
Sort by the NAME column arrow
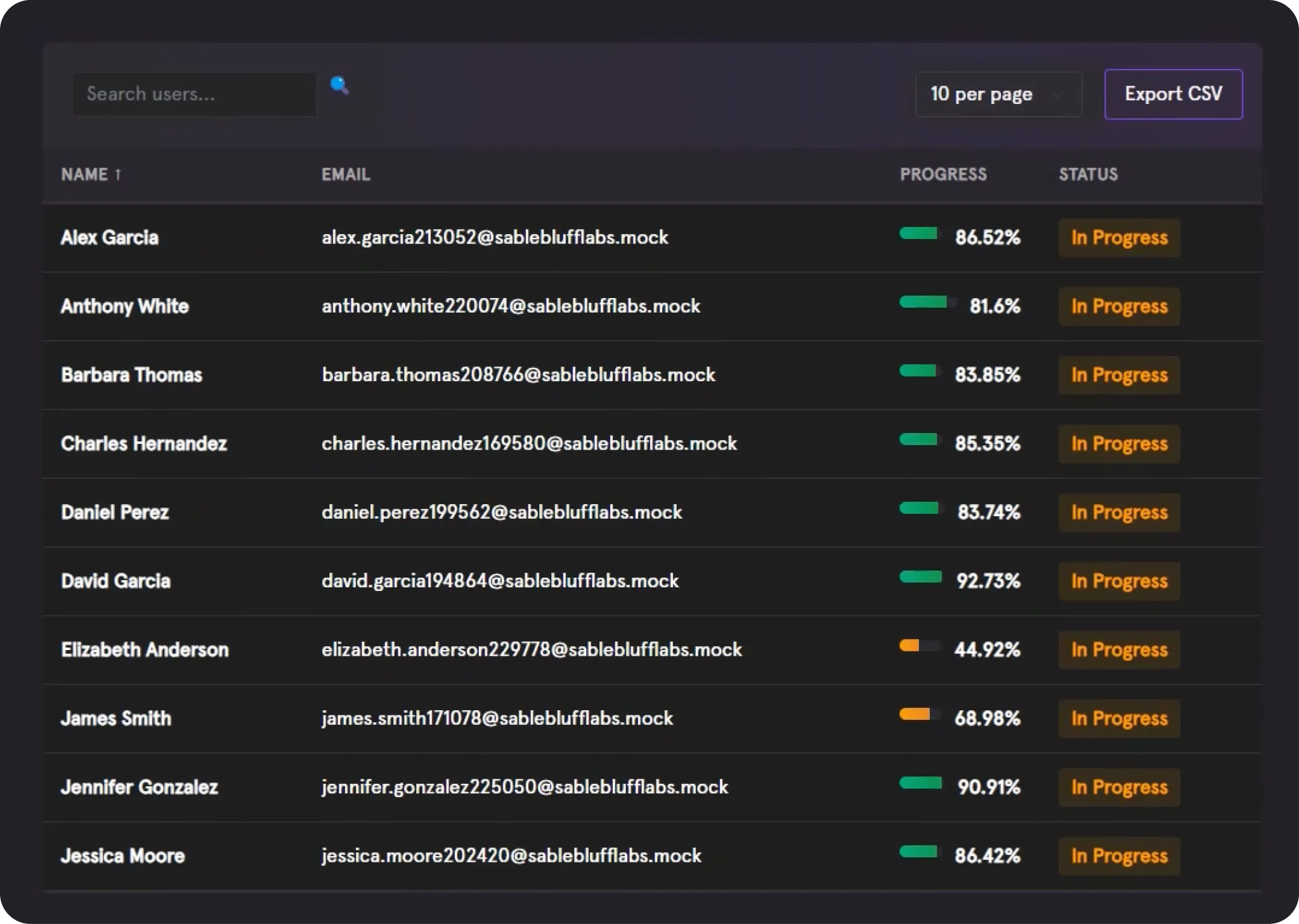click(117, 174)
